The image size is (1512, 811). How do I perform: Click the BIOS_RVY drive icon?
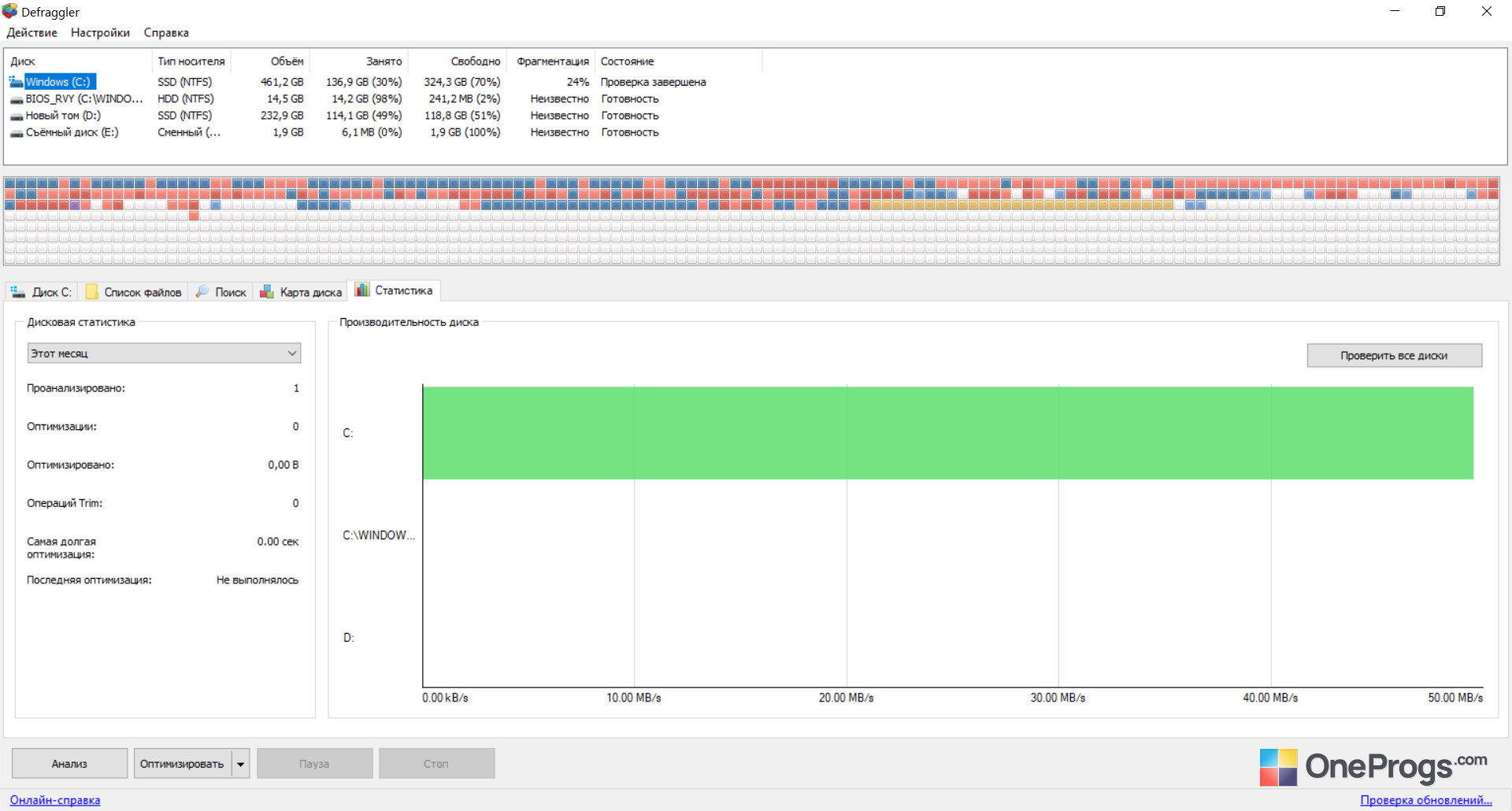[x=16, y=99]
